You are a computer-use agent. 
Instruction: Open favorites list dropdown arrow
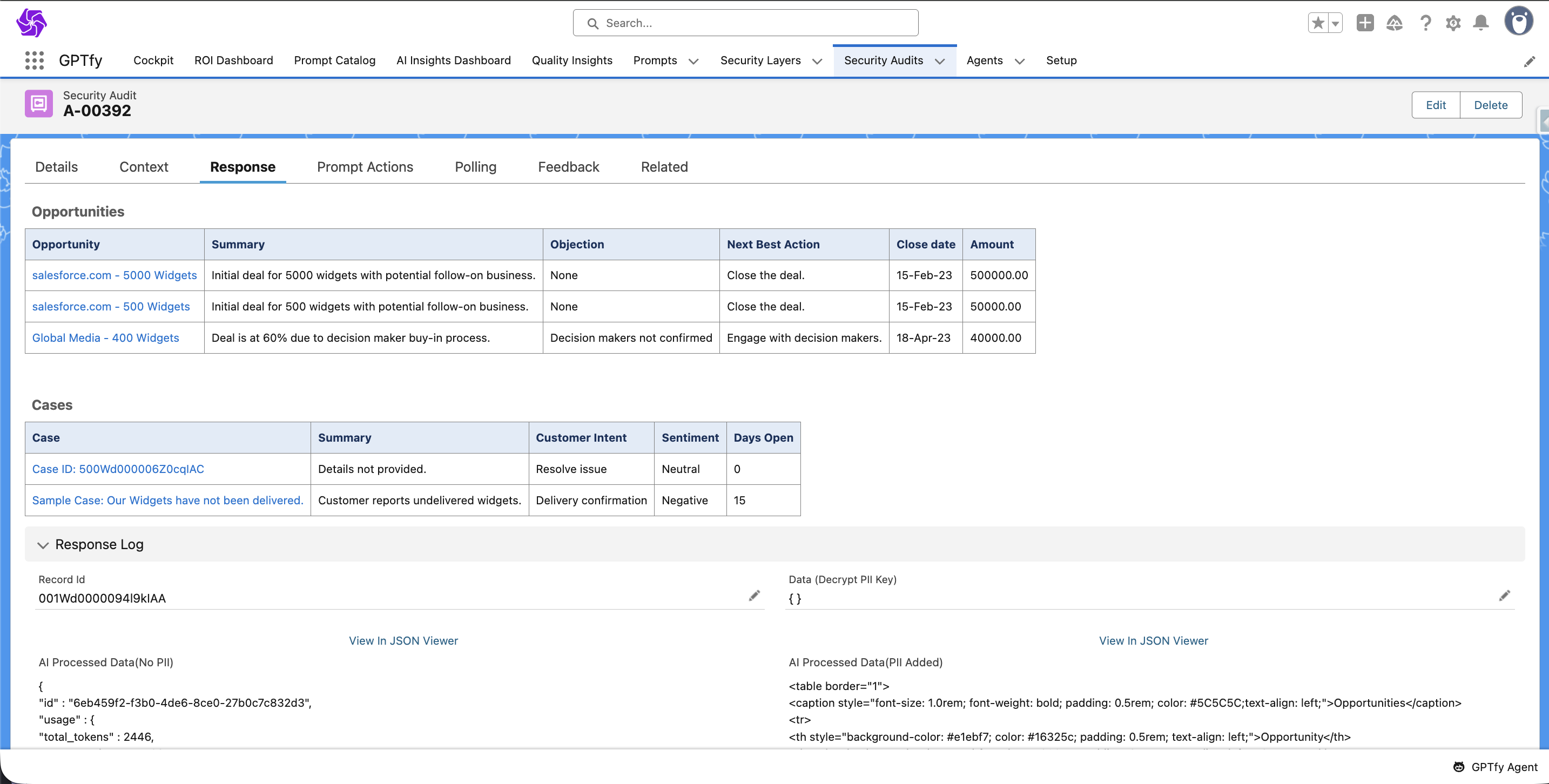tap(1335, 23)
